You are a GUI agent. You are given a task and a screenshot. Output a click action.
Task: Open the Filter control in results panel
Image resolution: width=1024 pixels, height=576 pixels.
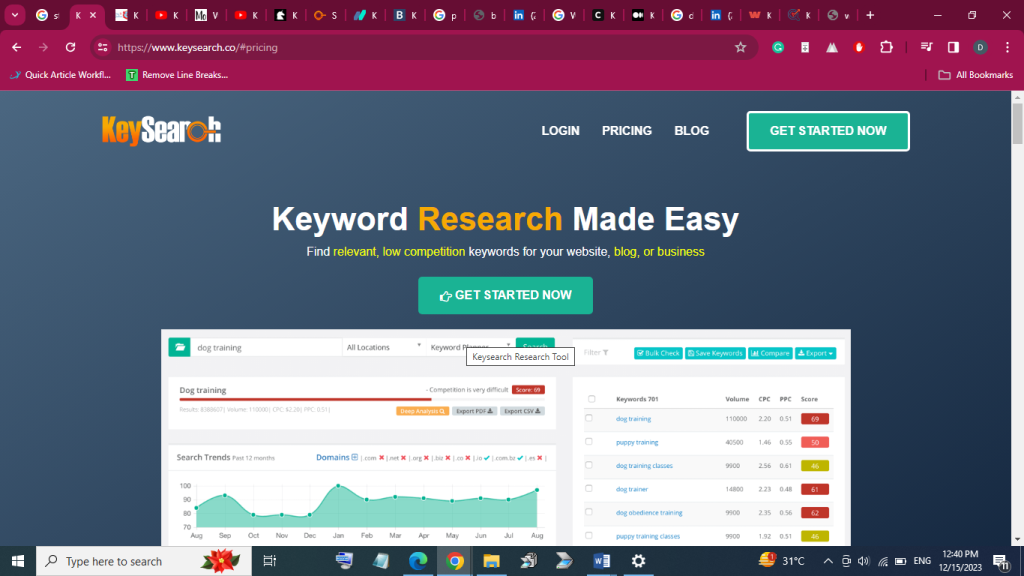(596, 353)
